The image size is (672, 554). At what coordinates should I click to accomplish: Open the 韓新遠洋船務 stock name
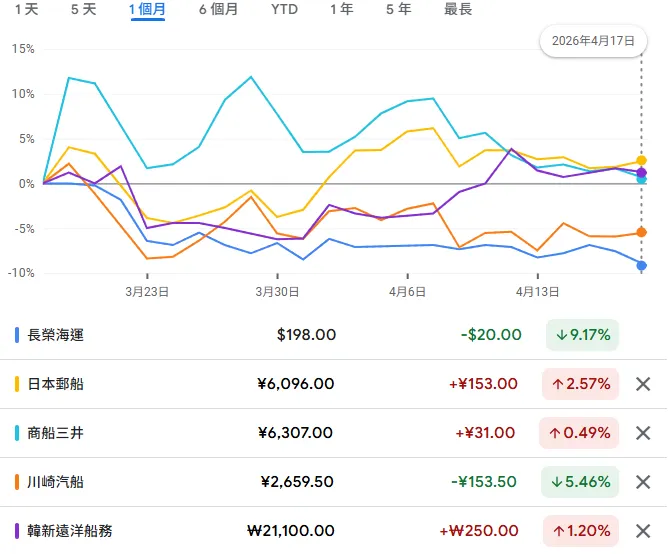pyautogui.click(x=69, y=531)
